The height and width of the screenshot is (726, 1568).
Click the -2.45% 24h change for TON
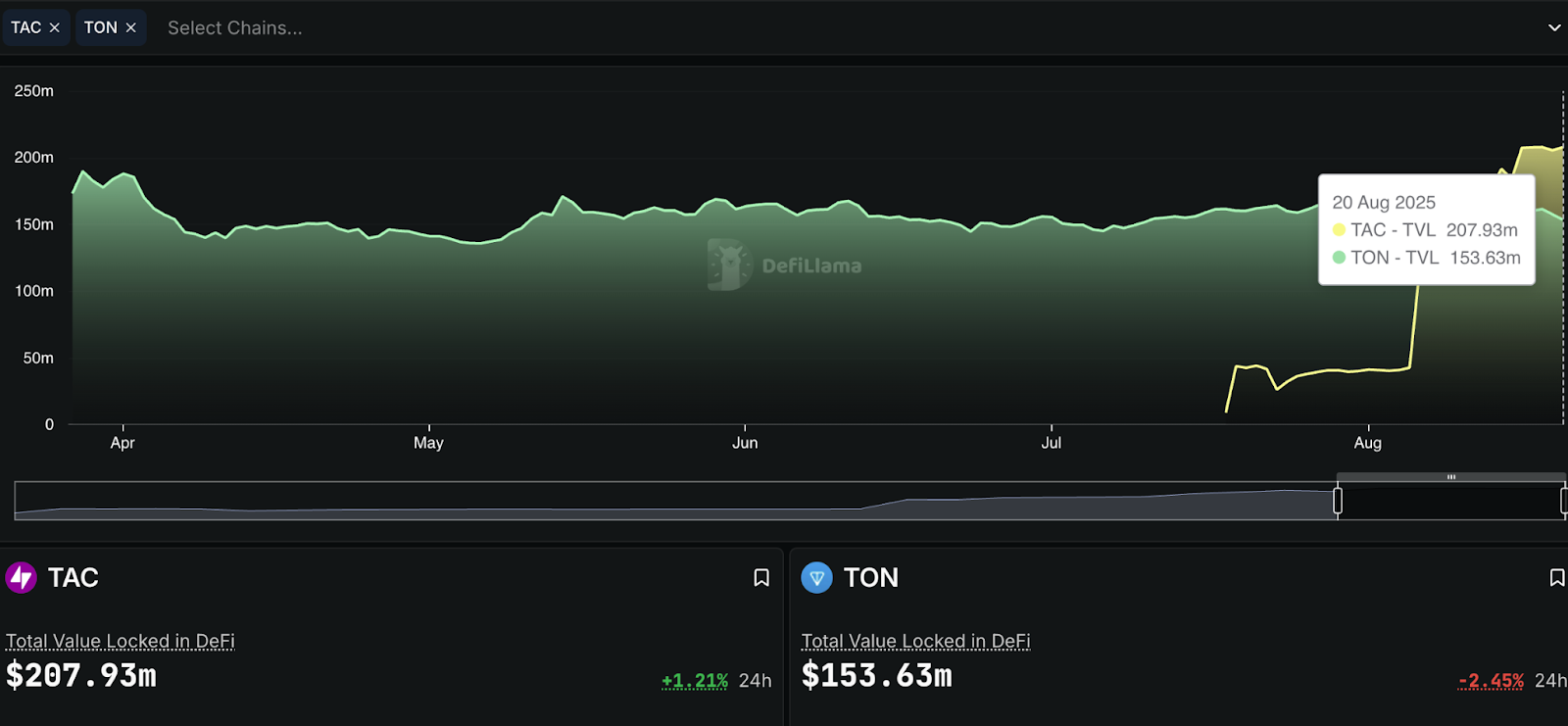point(1491,680)
